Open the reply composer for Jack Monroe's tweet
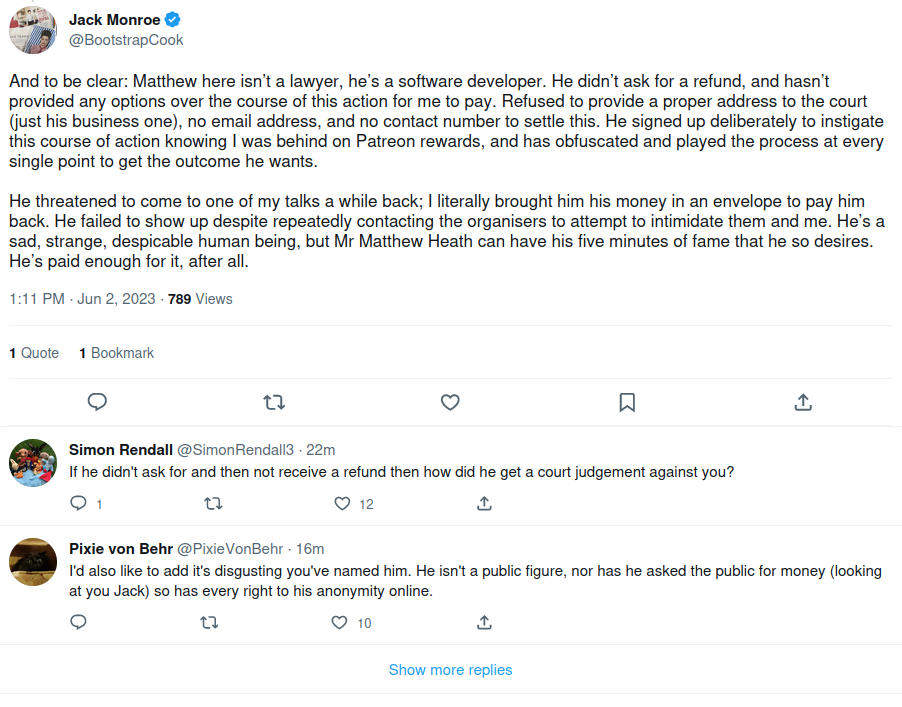The width and height of the screenshot is (902, 707). click(97, 402)
